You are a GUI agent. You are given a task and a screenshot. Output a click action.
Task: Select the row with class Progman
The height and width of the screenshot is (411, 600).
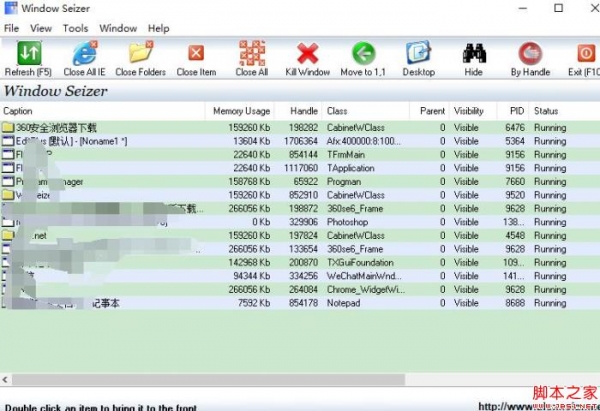[x=300, y=182]
